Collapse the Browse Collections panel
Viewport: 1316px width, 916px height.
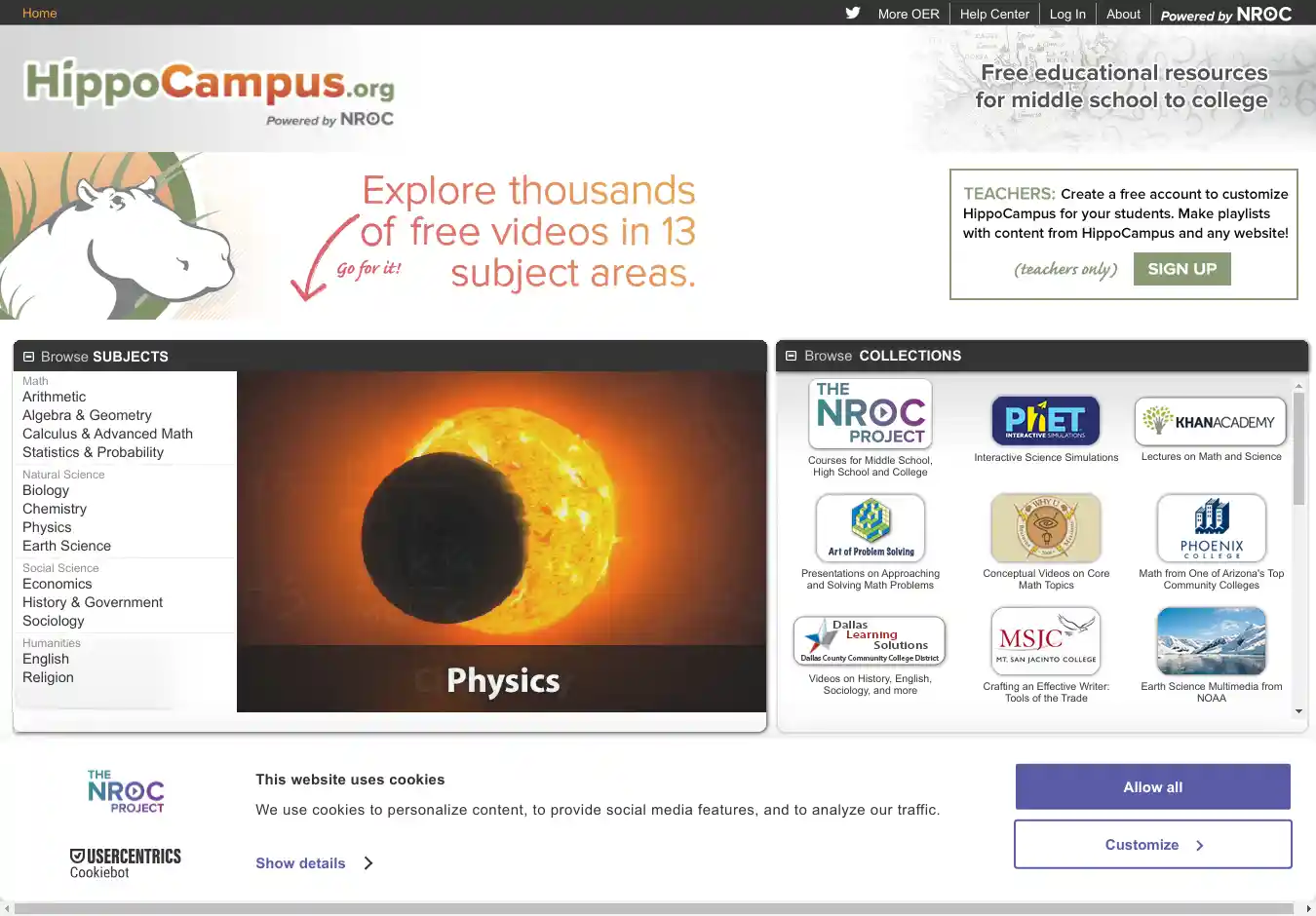click(792, 356)
